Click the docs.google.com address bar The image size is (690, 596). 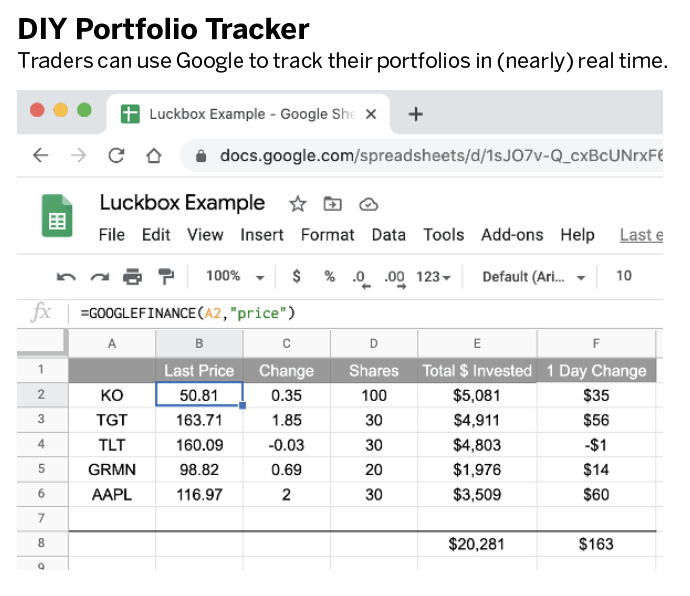[422, 156]
